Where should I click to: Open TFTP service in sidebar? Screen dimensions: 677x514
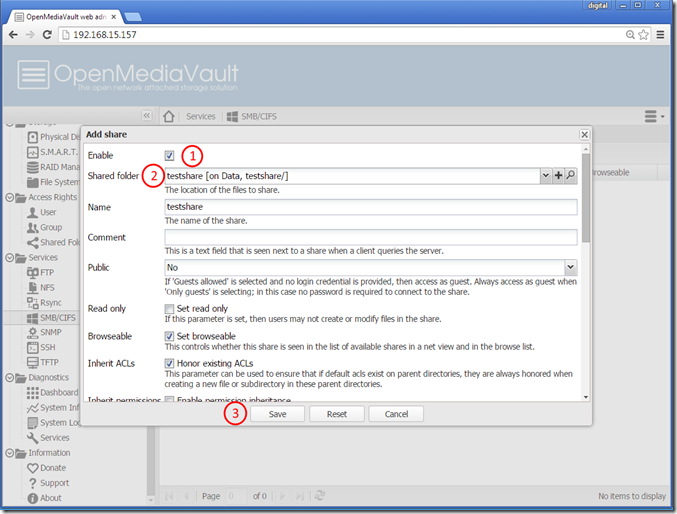click(x=43, y=362)
